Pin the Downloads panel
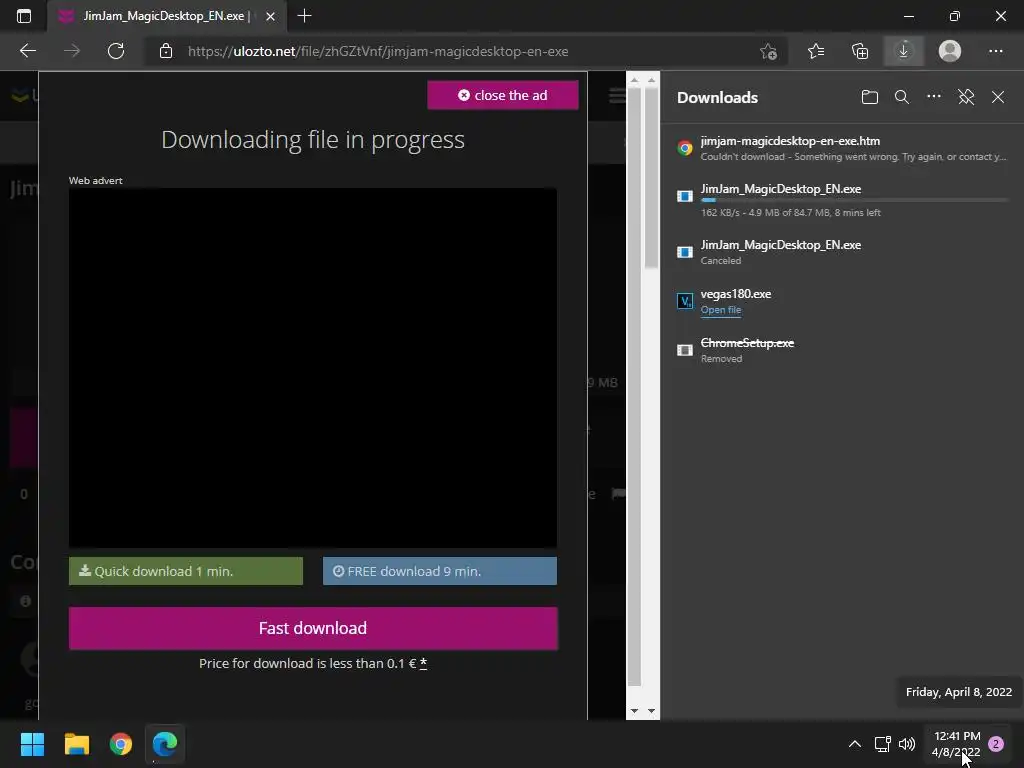Screen dimensions: 1024x768 click(x=966, y=97)
